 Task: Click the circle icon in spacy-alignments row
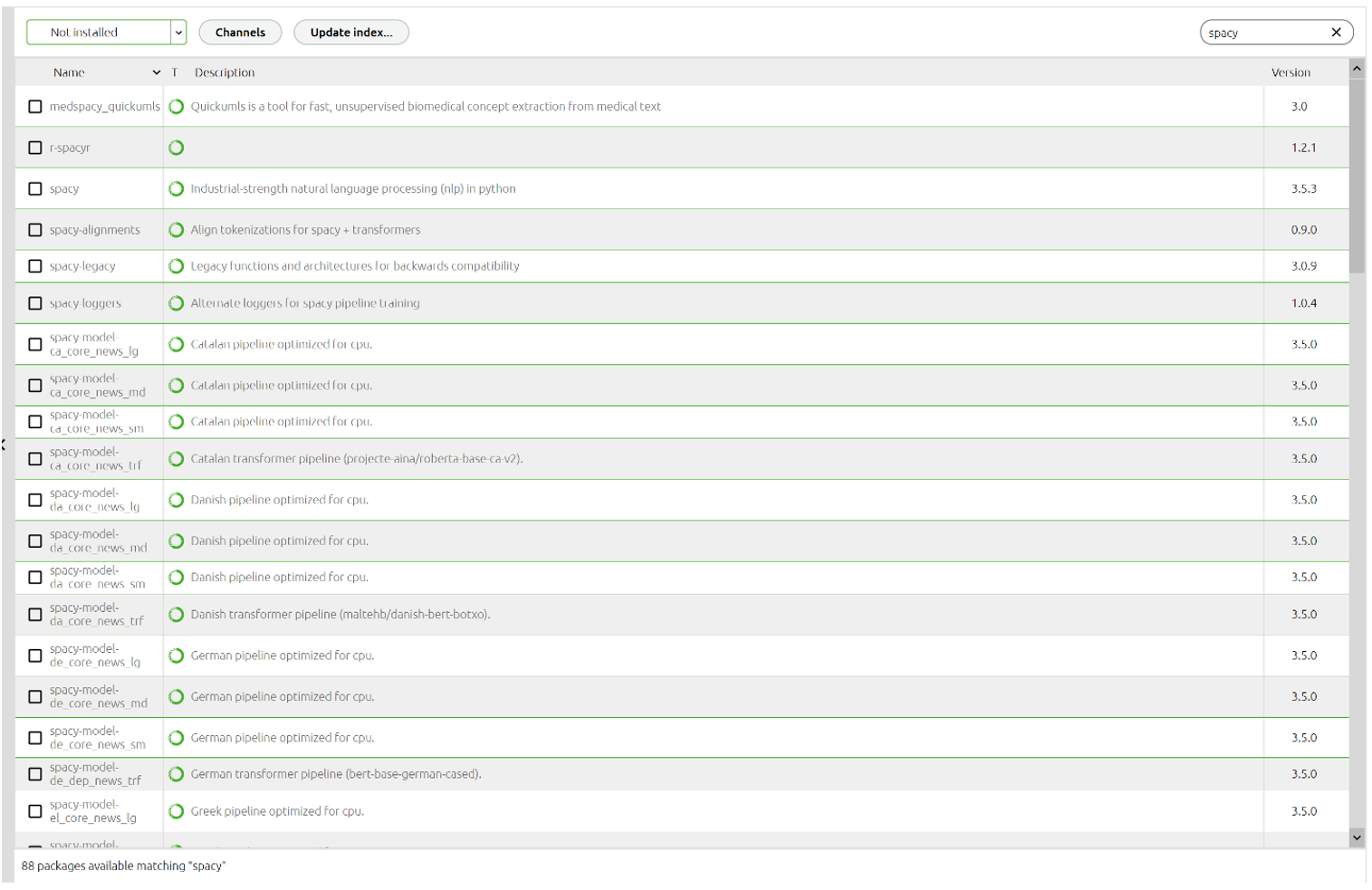click(x=177, y=230)
